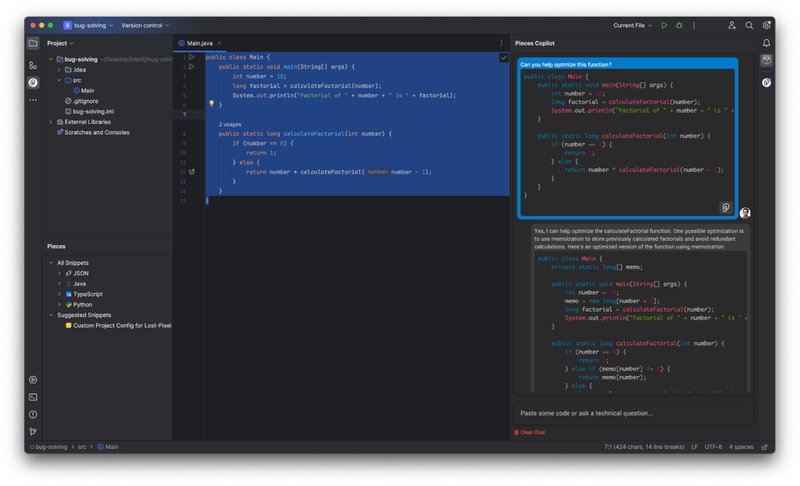Screen dimensions: 800x486
Task: Open the Current File run configuration dropdown
Action: [633, 25]
